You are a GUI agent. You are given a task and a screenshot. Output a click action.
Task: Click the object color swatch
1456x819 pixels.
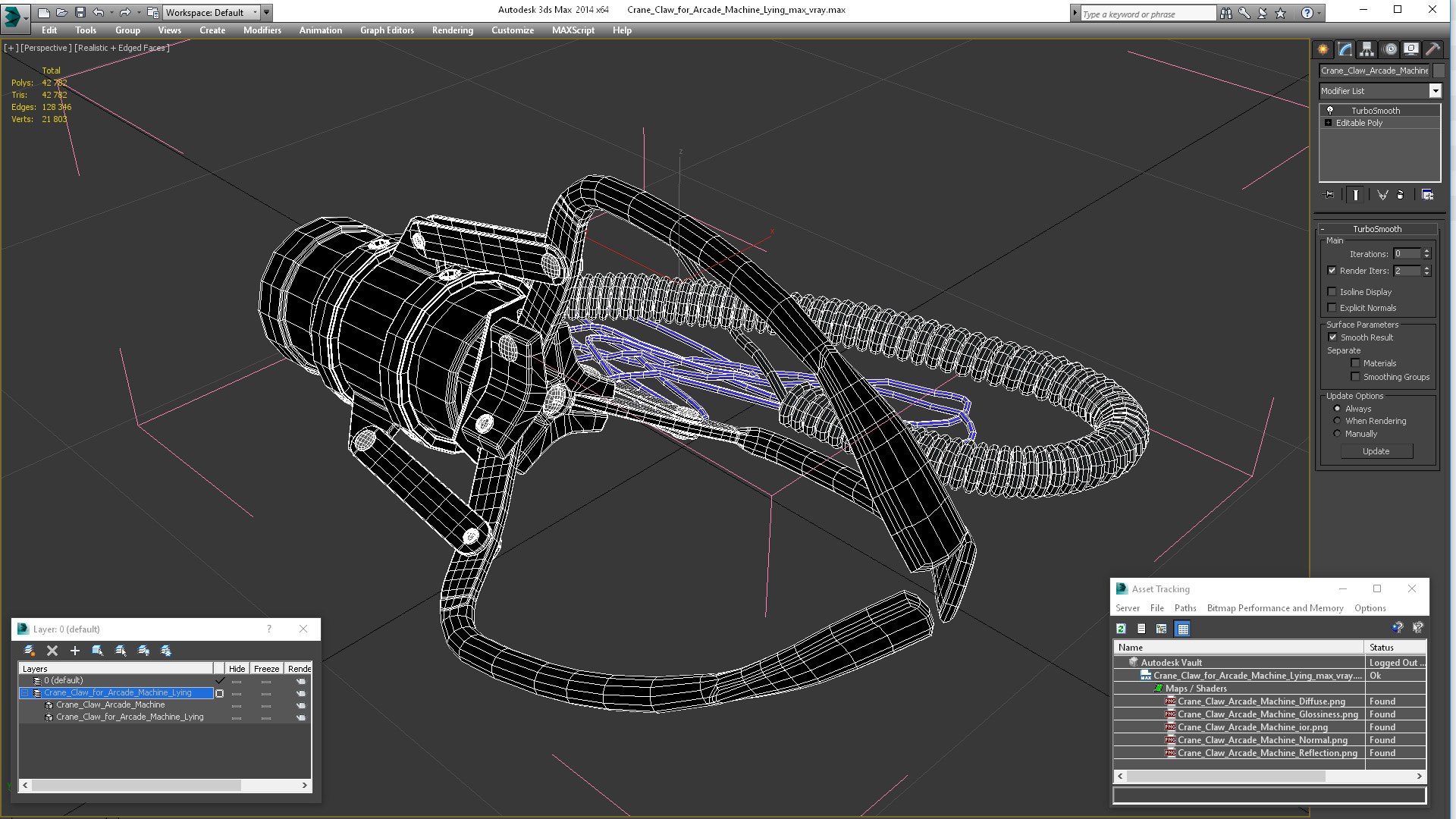coord(1439,71)
